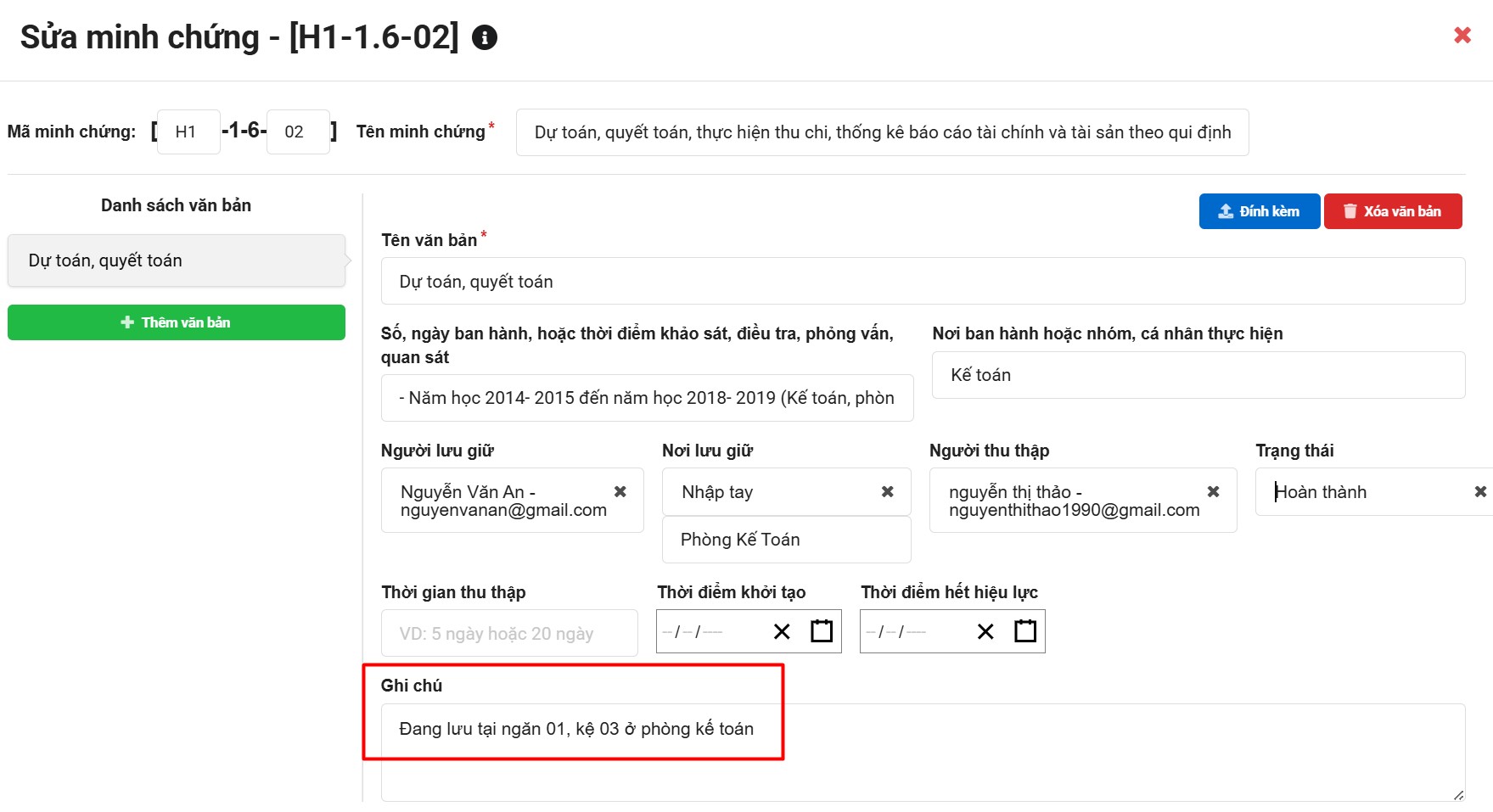Open calendar for Thời điểm khởi tạo

point(821,631)
